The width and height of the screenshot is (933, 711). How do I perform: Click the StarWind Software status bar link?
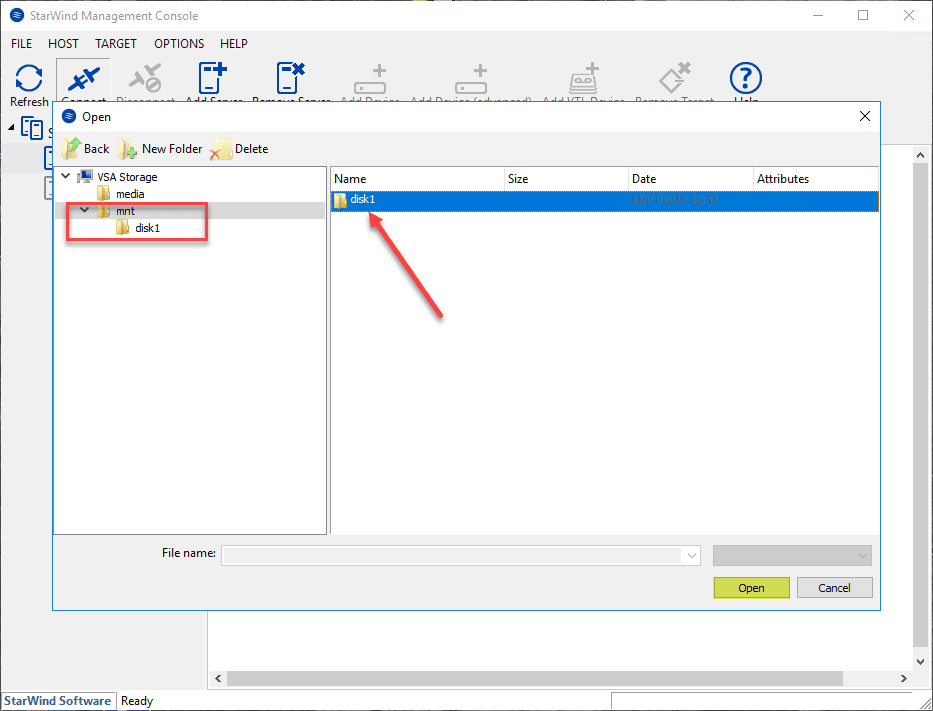pos(57,701)
